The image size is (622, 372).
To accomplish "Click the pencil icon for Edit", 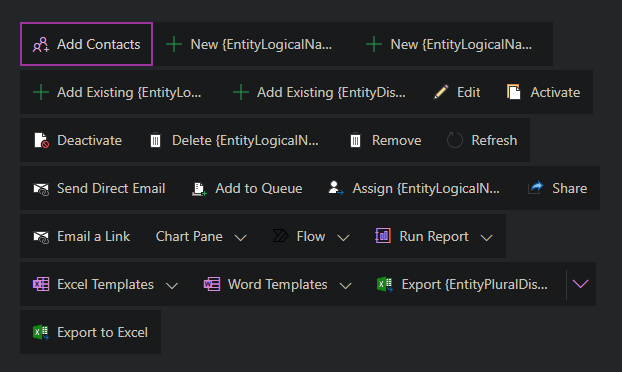I will [x=441, y=92].
